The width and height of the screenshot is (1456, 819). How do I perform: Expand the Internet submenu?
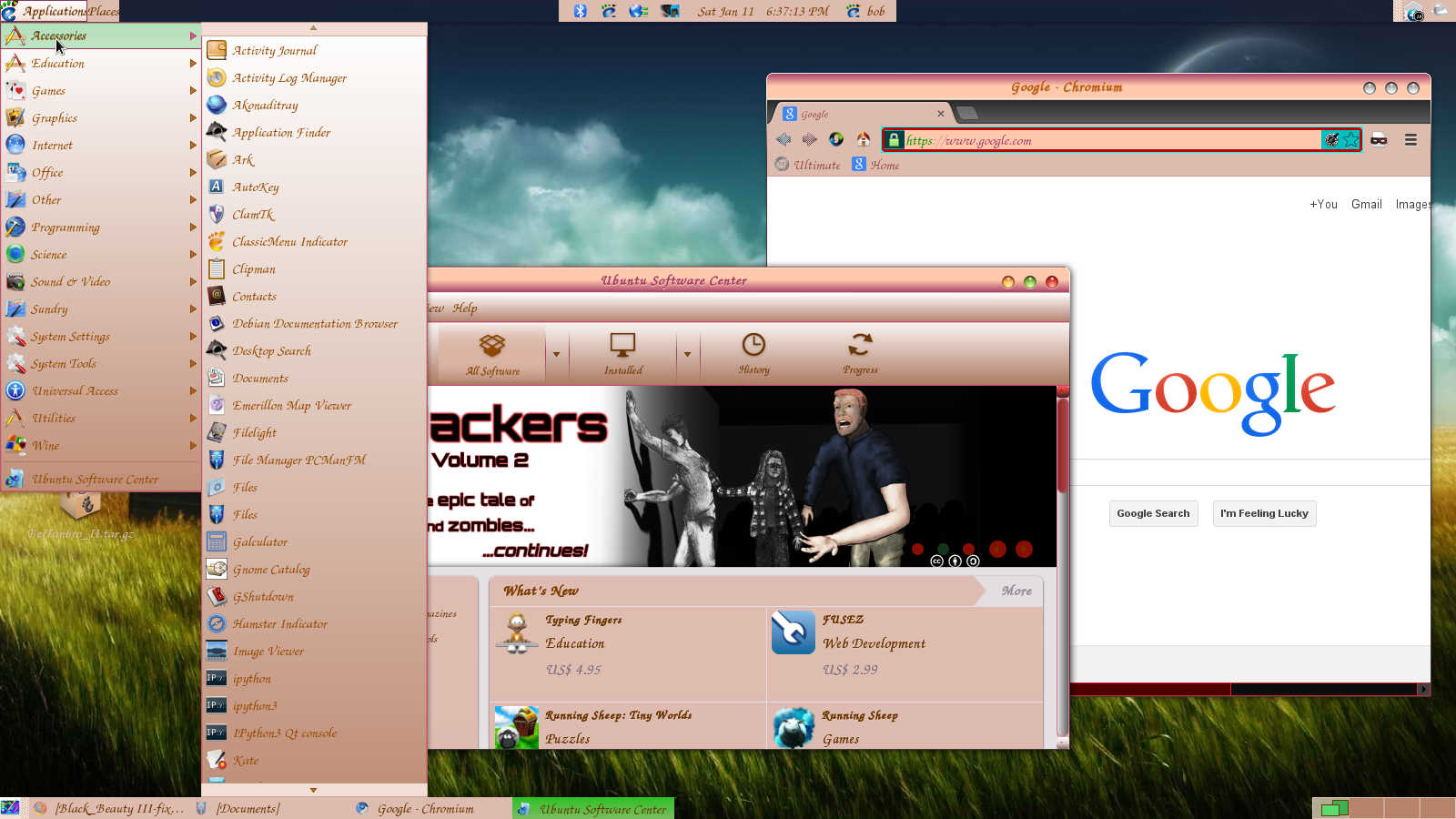101,146
